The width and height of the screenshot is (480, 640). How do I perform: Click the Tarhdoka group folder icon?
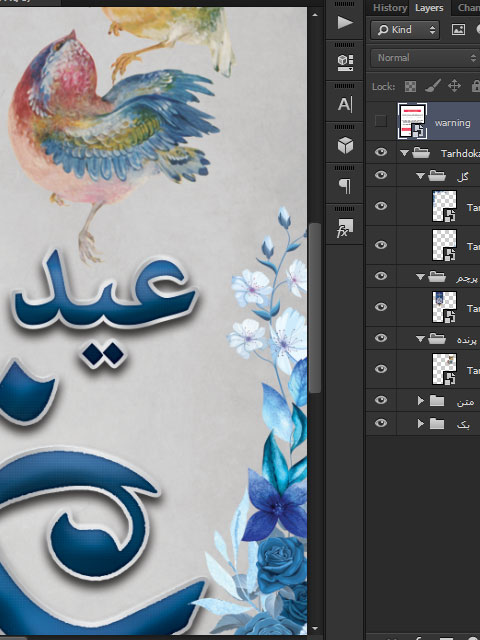tap(421, 153)
